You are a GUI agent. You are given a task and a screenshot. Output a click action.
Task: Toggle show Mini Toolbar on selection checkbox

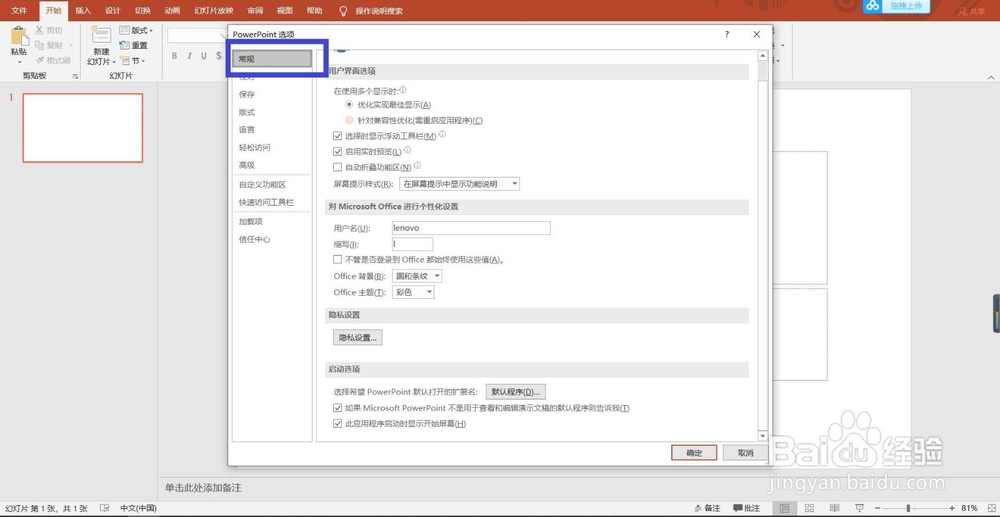pyautogui.click(x=338, y=136)
